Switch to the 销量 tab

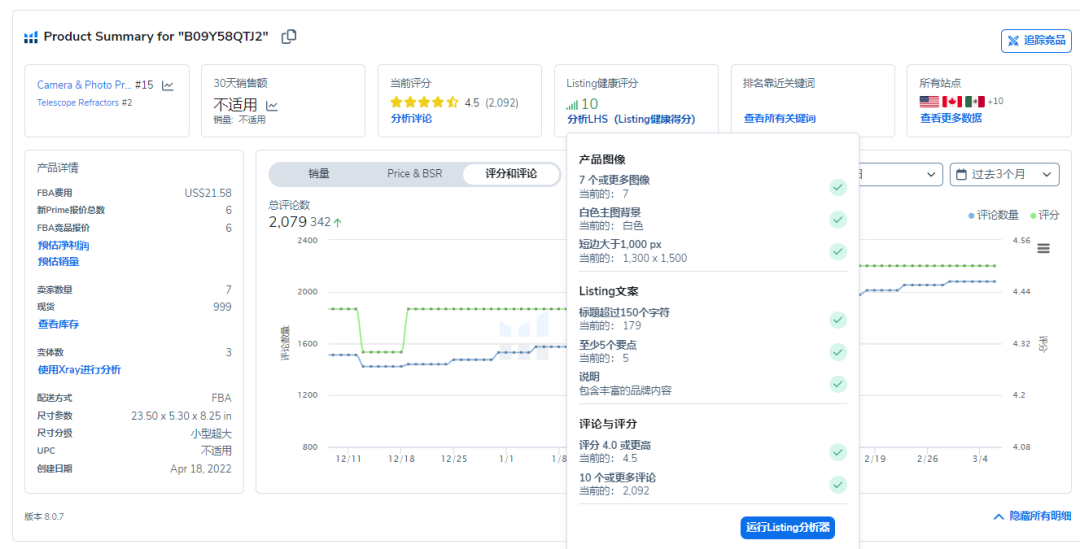[319, 174]
